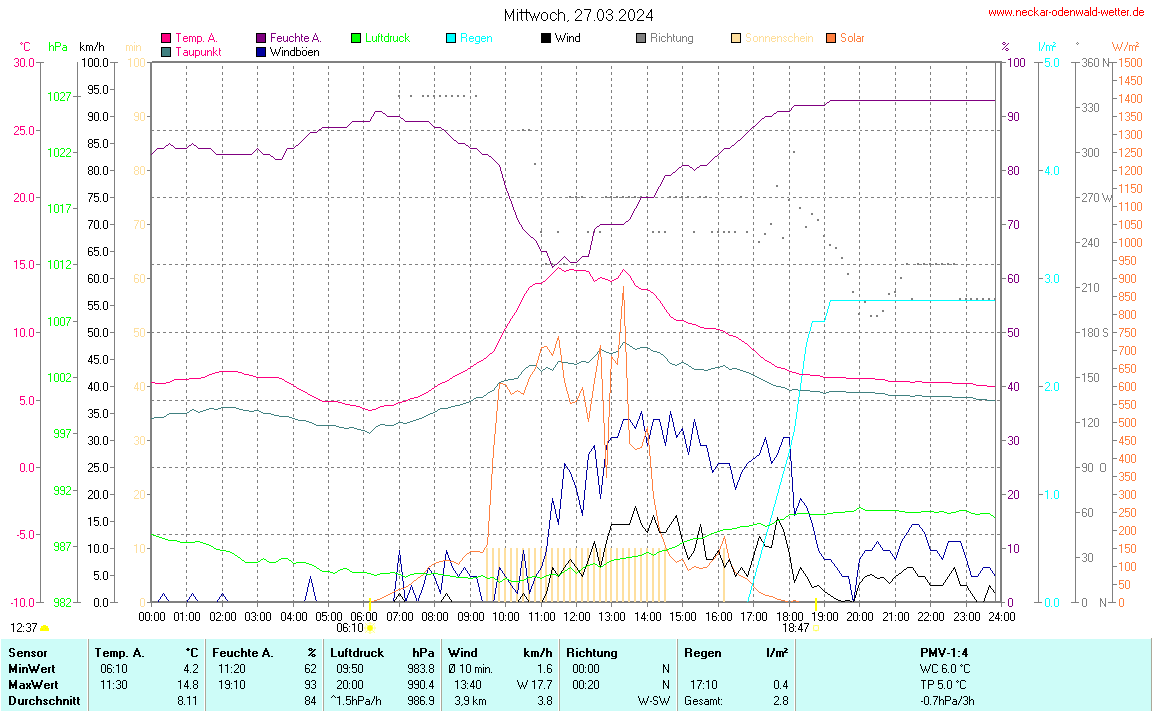Click the Sensor column header
Viewport: 1152px width, 711px height.
27,653
